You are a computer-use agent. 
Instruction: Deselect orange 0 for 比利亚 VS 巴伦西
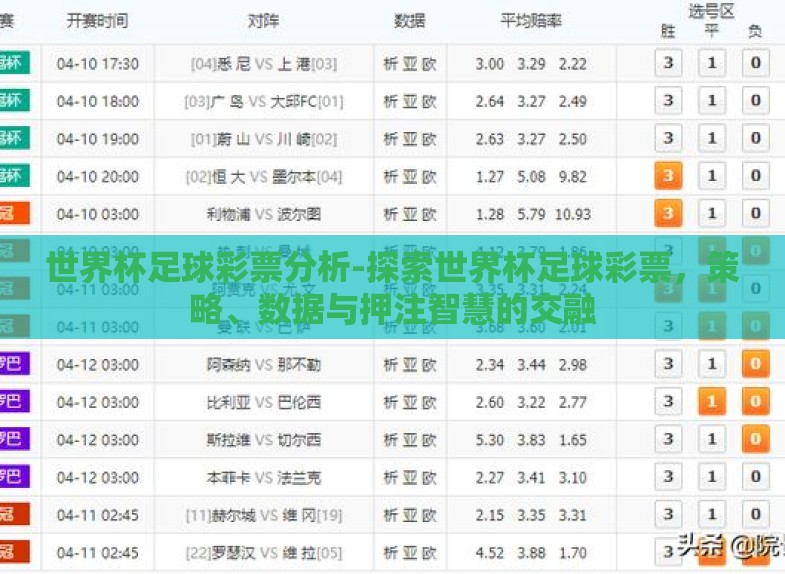click(755, 401)
